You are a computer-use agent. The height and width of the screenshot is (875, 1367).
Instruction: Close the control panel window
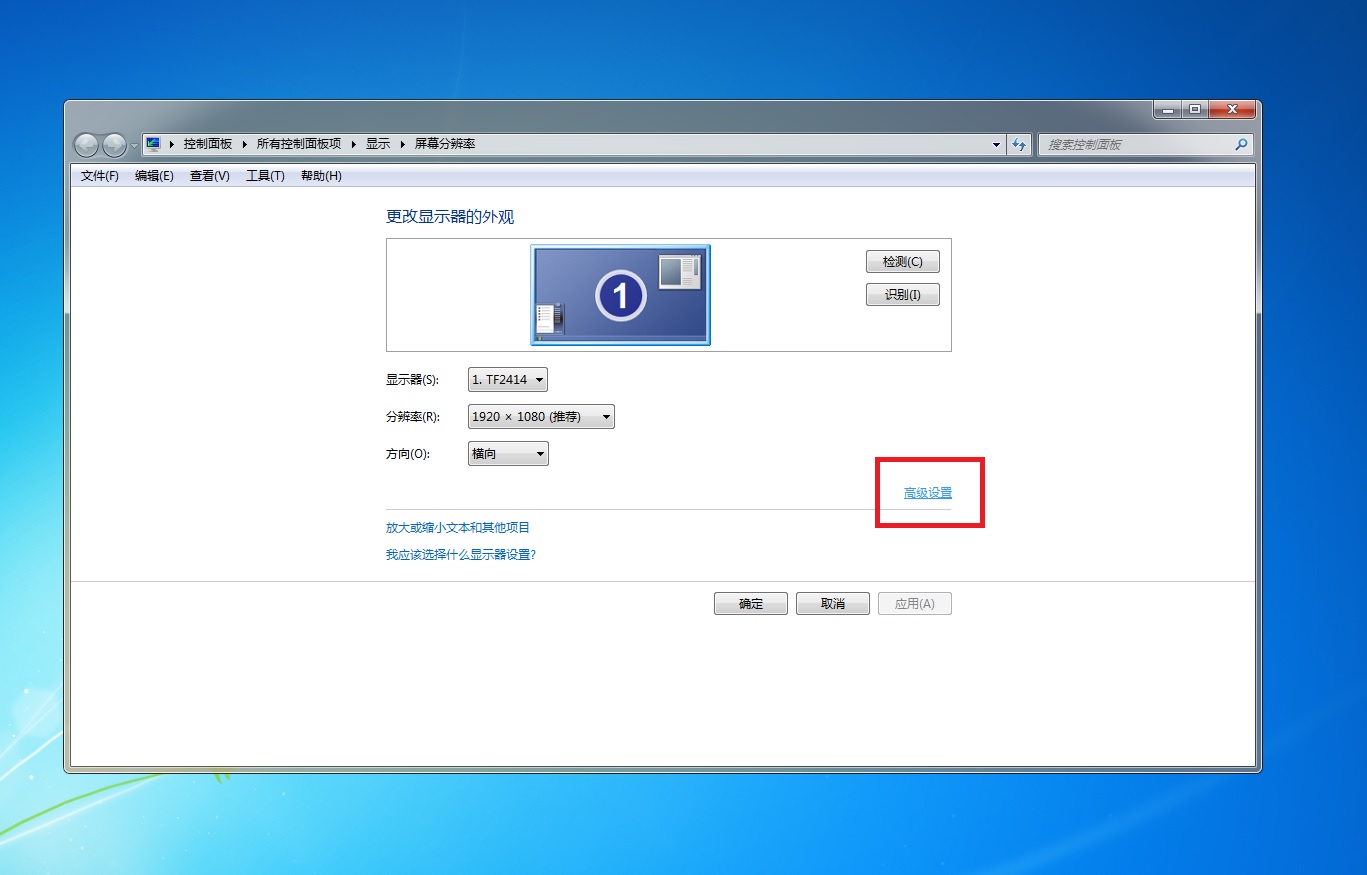(x=1232, y=109)
